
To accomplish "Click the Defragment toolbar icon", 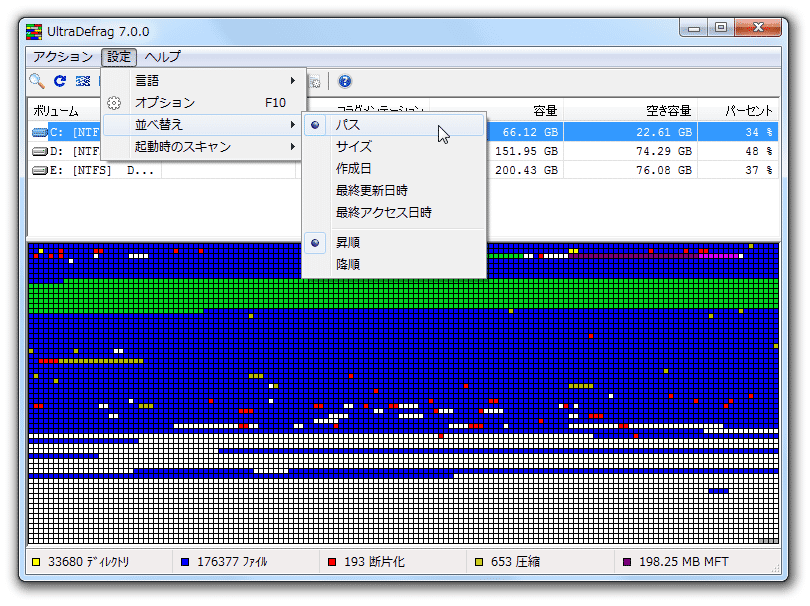I will (83, 81).
